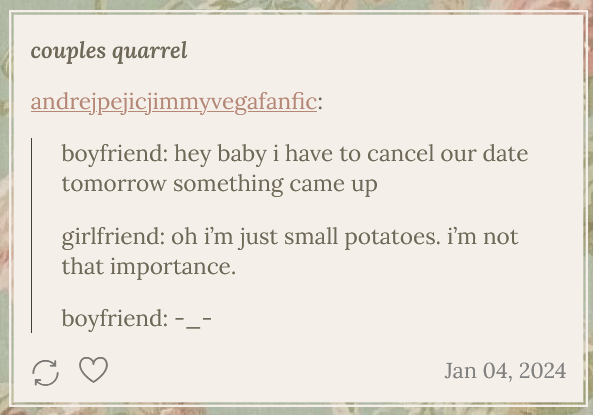The image size is (593, 415).
Task: Open the andrejpejicjimmyvegafanfic blog link
Action: pyautogui.click(x=174, y=102)
